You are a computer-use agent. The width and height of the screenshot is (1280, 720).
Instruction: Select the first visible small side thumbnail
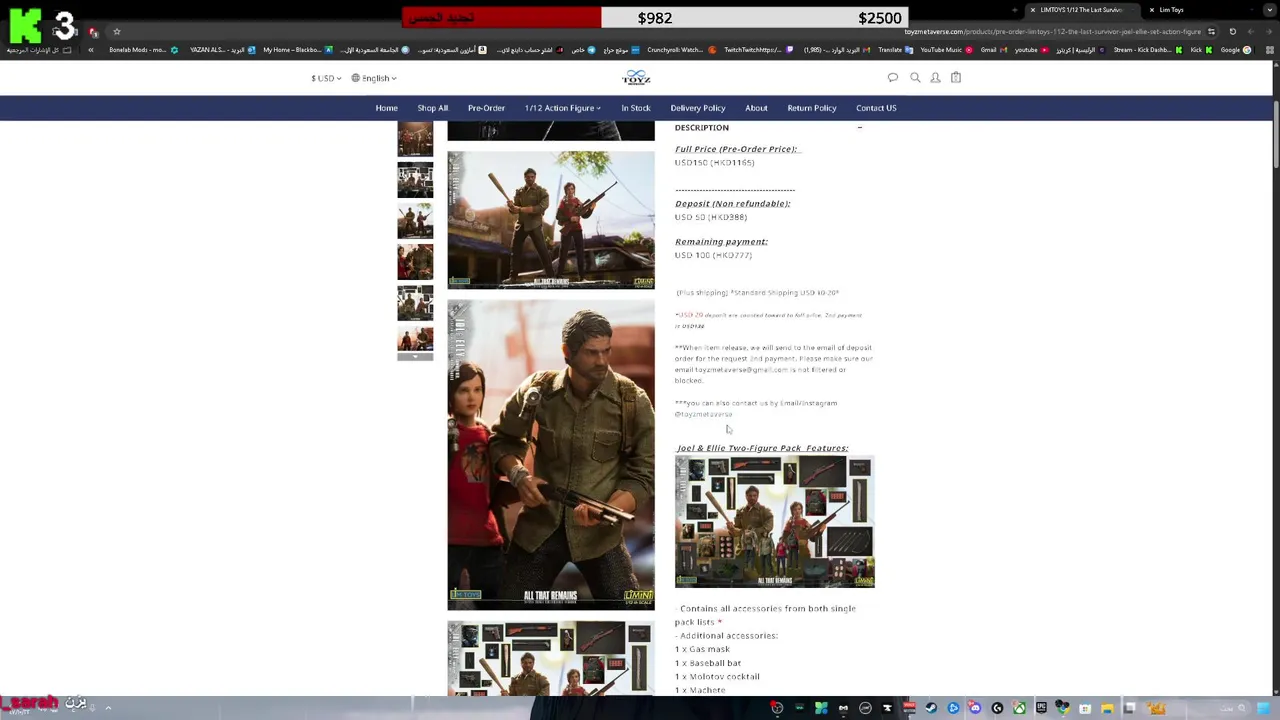[x=415, y=139]
